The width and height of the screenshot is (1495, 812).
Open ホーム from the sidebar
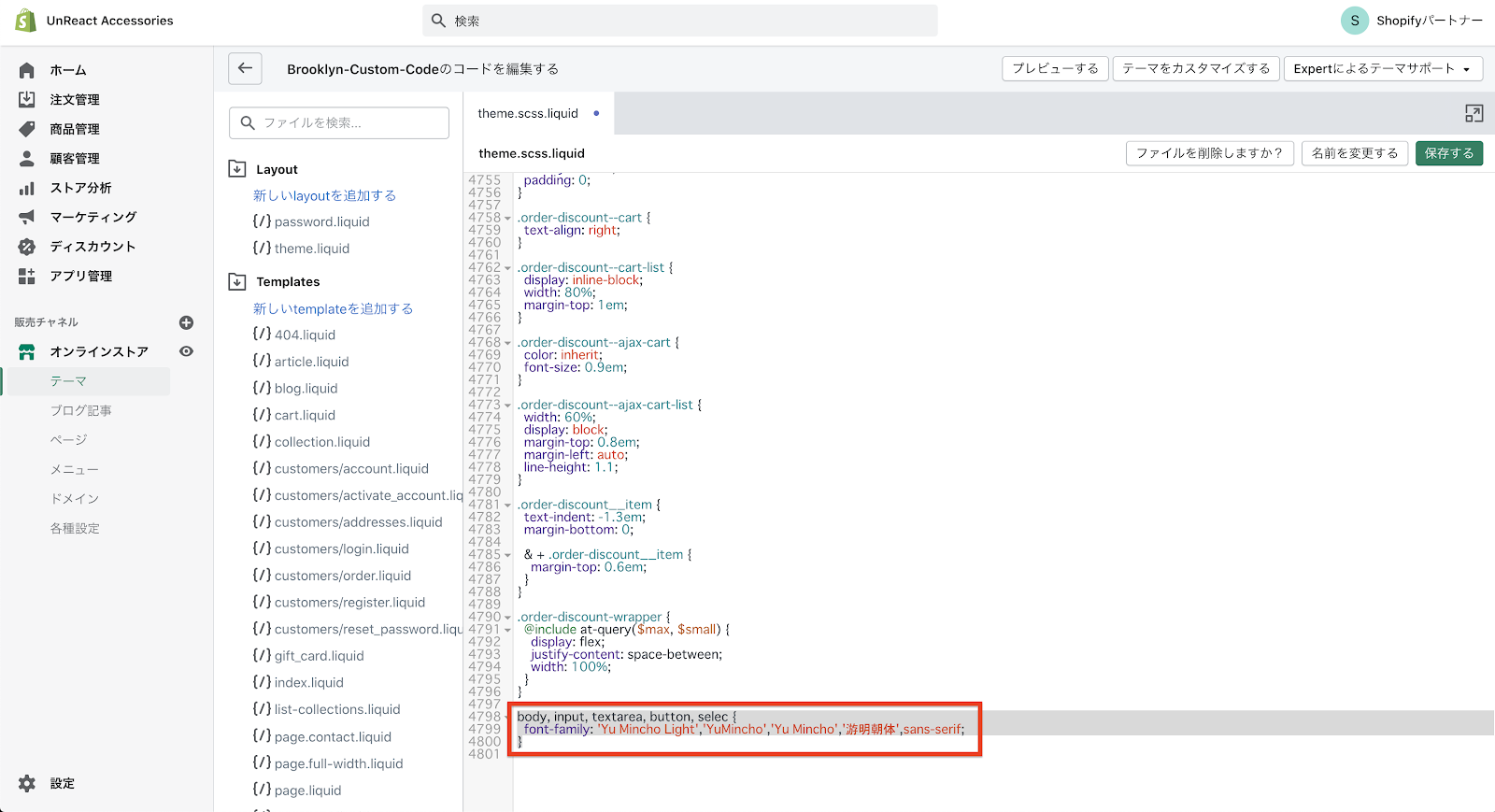pos(67,70)
